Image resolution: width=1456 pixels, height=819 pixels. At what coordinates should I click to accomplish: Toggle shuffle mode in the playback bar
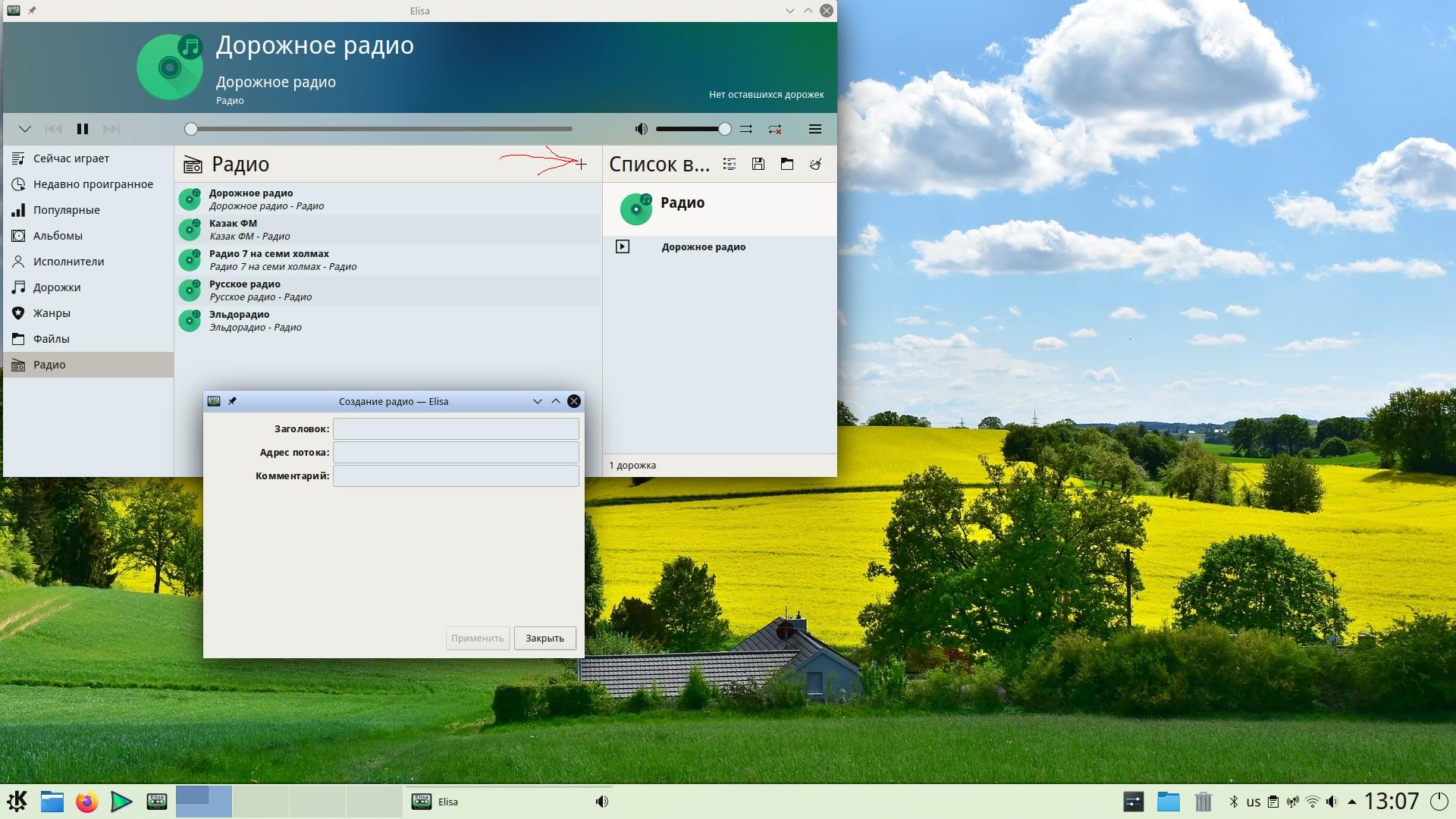[x=746, y=129]
